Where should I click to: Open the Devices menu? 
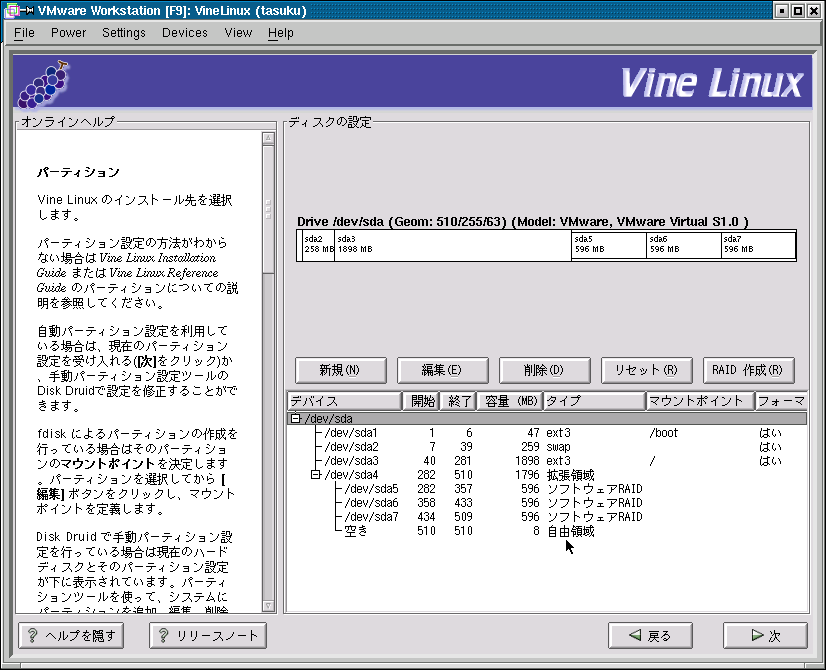click(x=184, y=32)
